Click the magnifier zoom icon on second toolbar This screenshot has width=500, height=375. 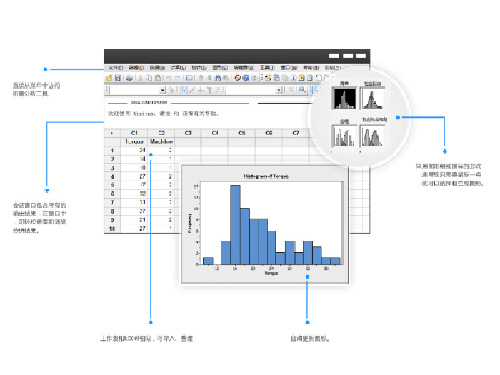click(x=302, y=89)
